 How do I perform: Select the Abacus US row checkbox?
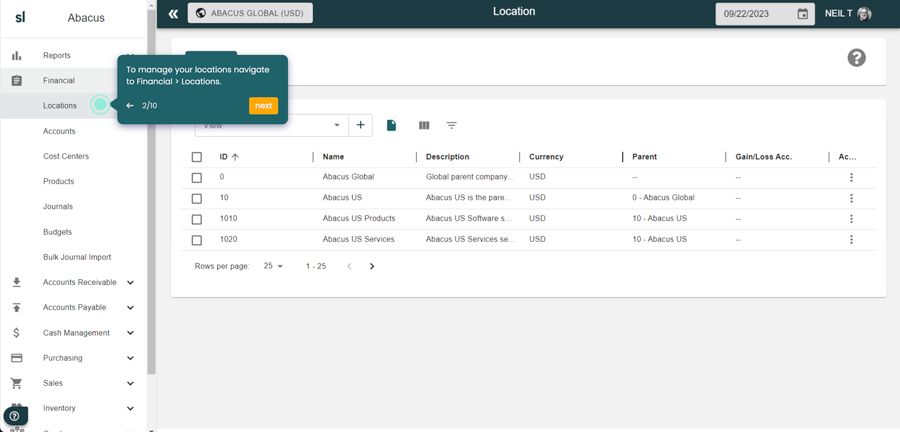[x=197, y=199]
